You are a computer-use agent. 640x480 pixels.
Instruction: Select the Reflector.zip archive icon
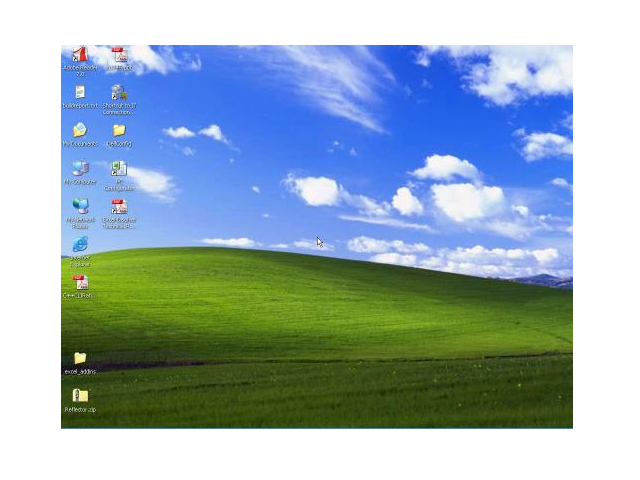(80, 396)
